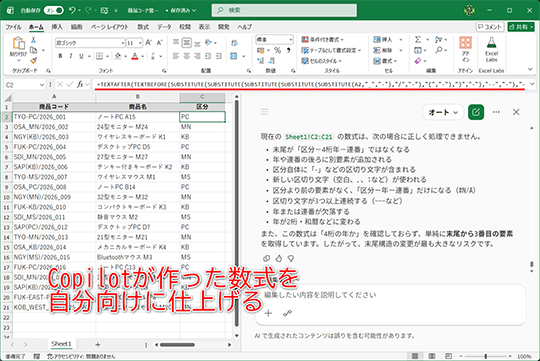Open the 挿入 ribbon tab

[x=57, y=27]
